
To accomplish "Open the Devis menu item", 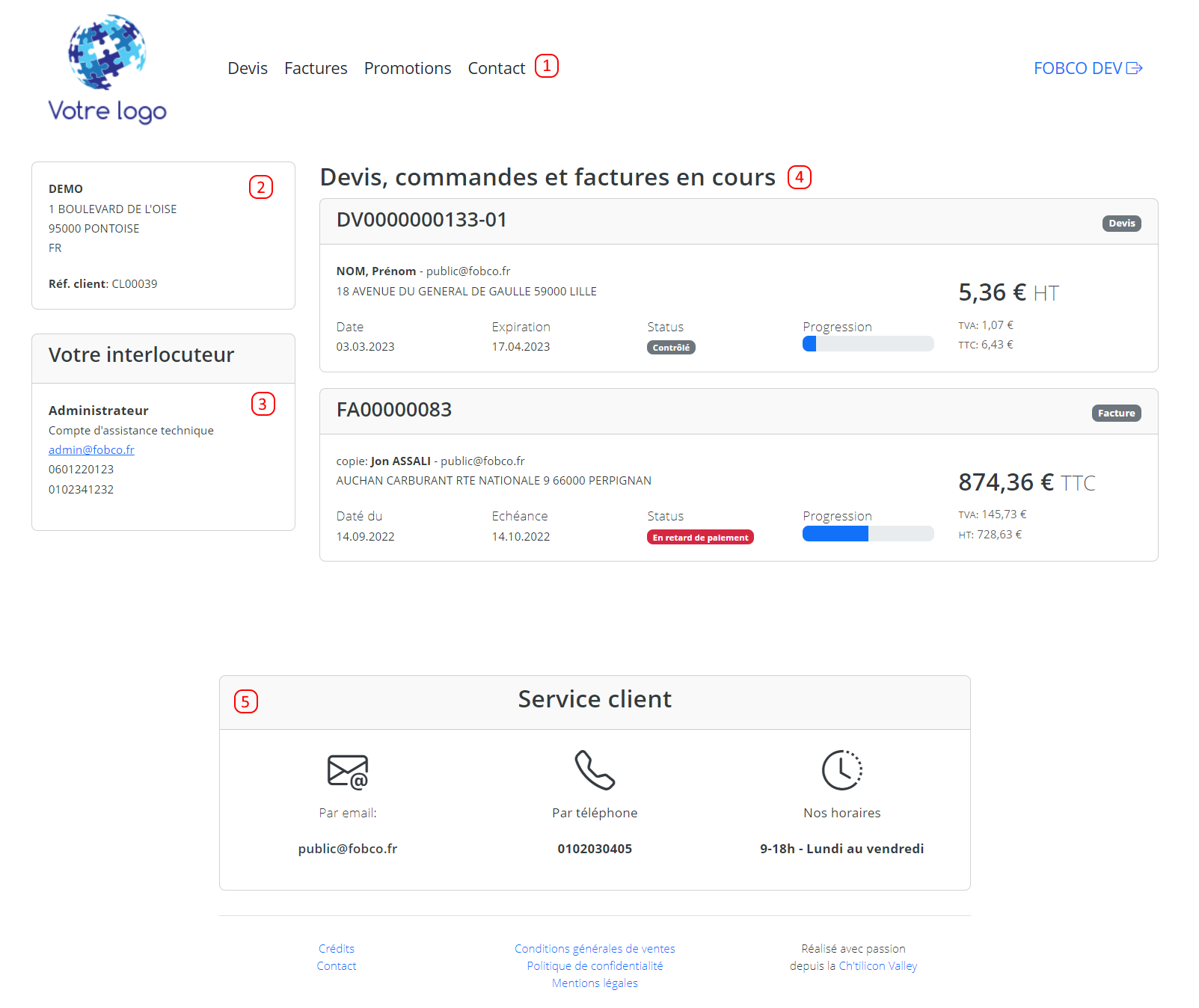I will click(x=248, y=68).
